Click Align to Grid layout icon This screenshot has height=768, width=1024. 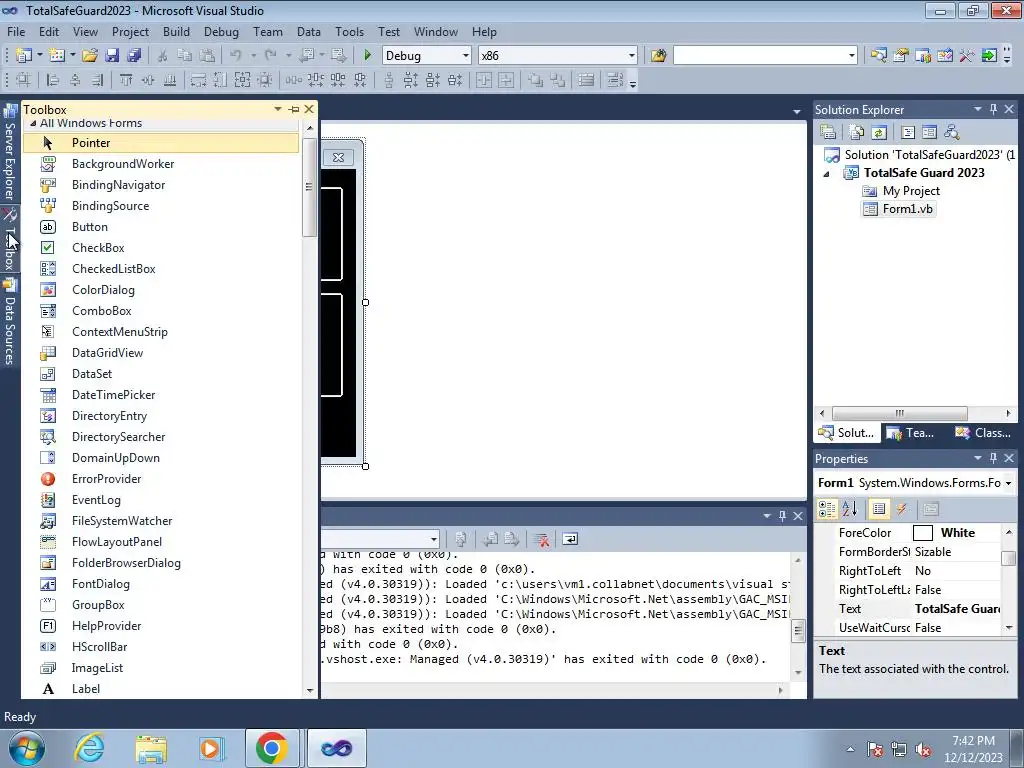coord(23,80)
